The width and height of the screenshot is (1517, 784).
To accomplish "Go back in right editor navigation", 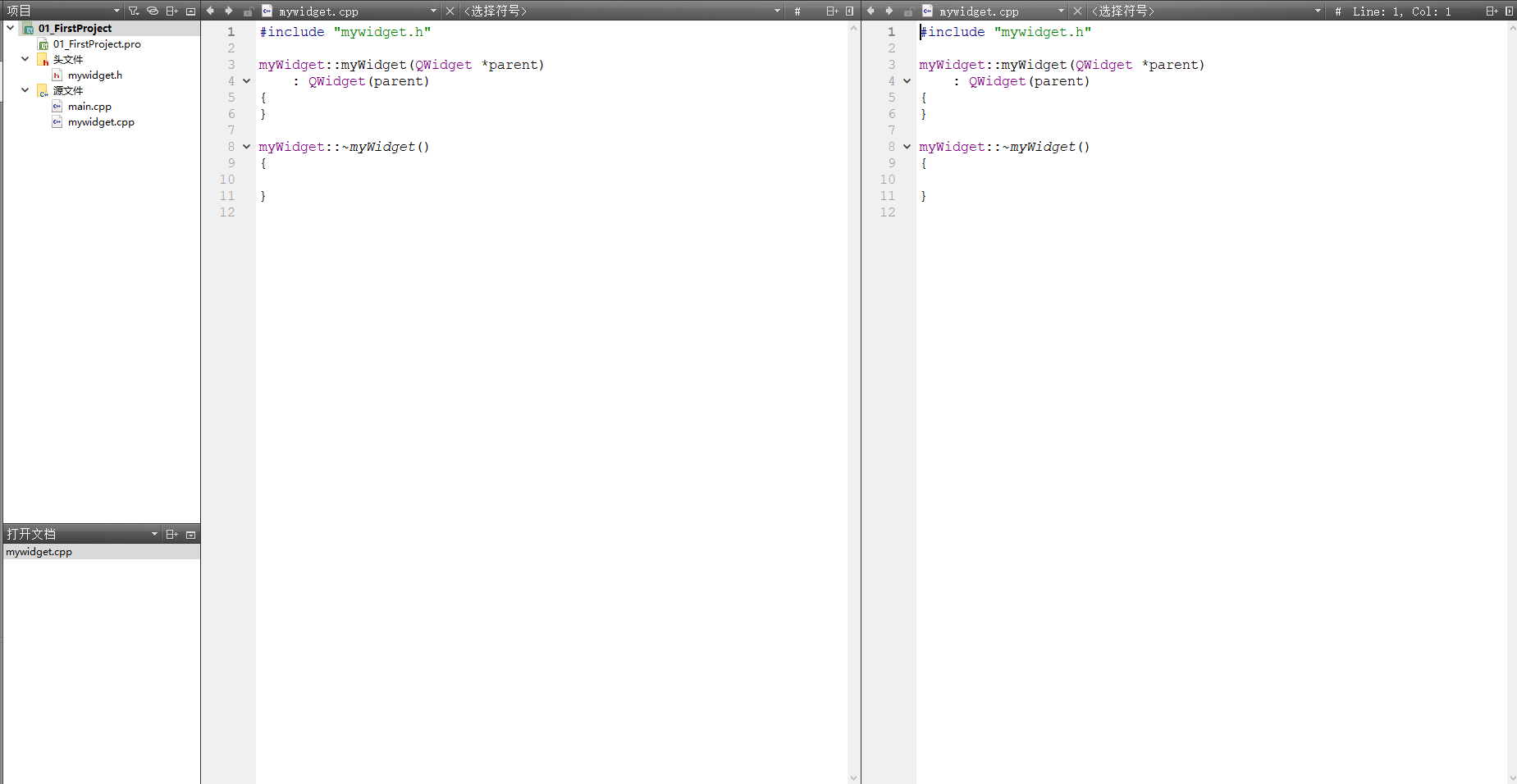I will [x=870, y=11].
